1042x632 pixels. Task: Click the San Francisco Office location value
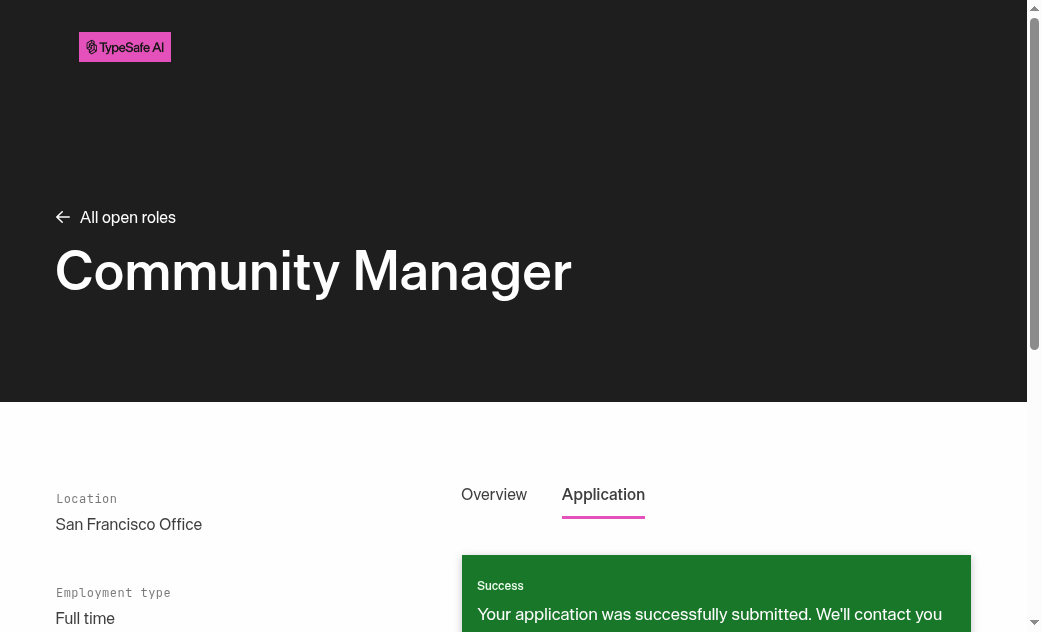coord(128,524)
